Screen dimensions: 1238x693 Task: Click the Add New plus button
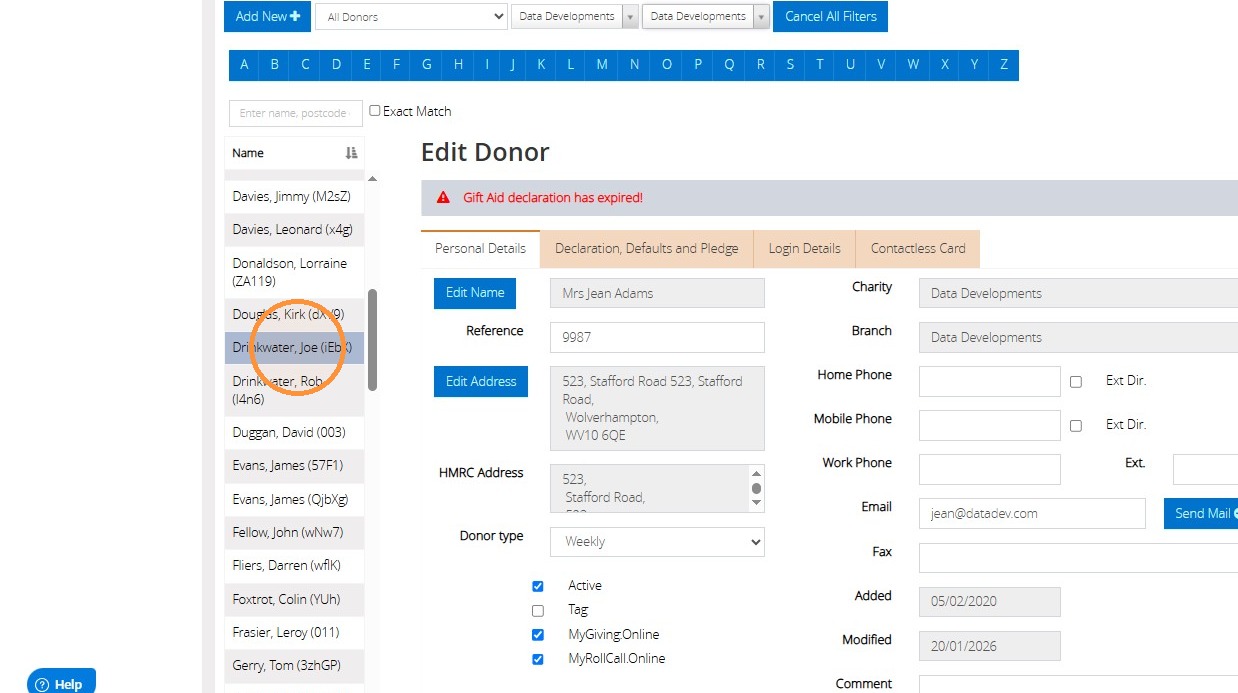pyautogui.click(x=267, y=16)
